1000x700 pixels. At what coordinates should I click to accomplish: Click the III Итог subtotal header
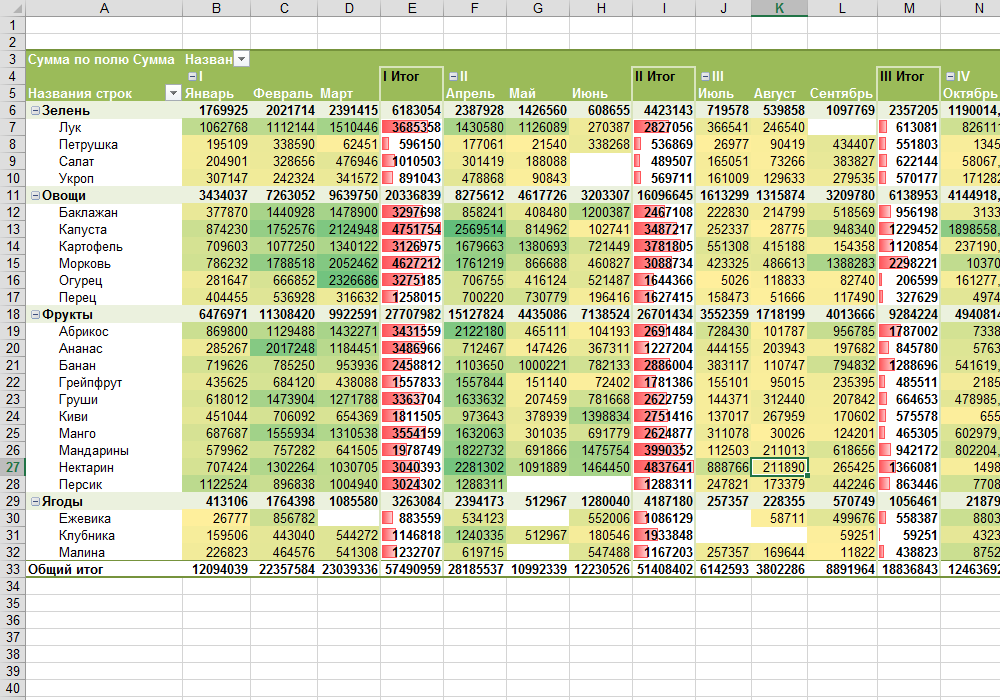point(909,77)
